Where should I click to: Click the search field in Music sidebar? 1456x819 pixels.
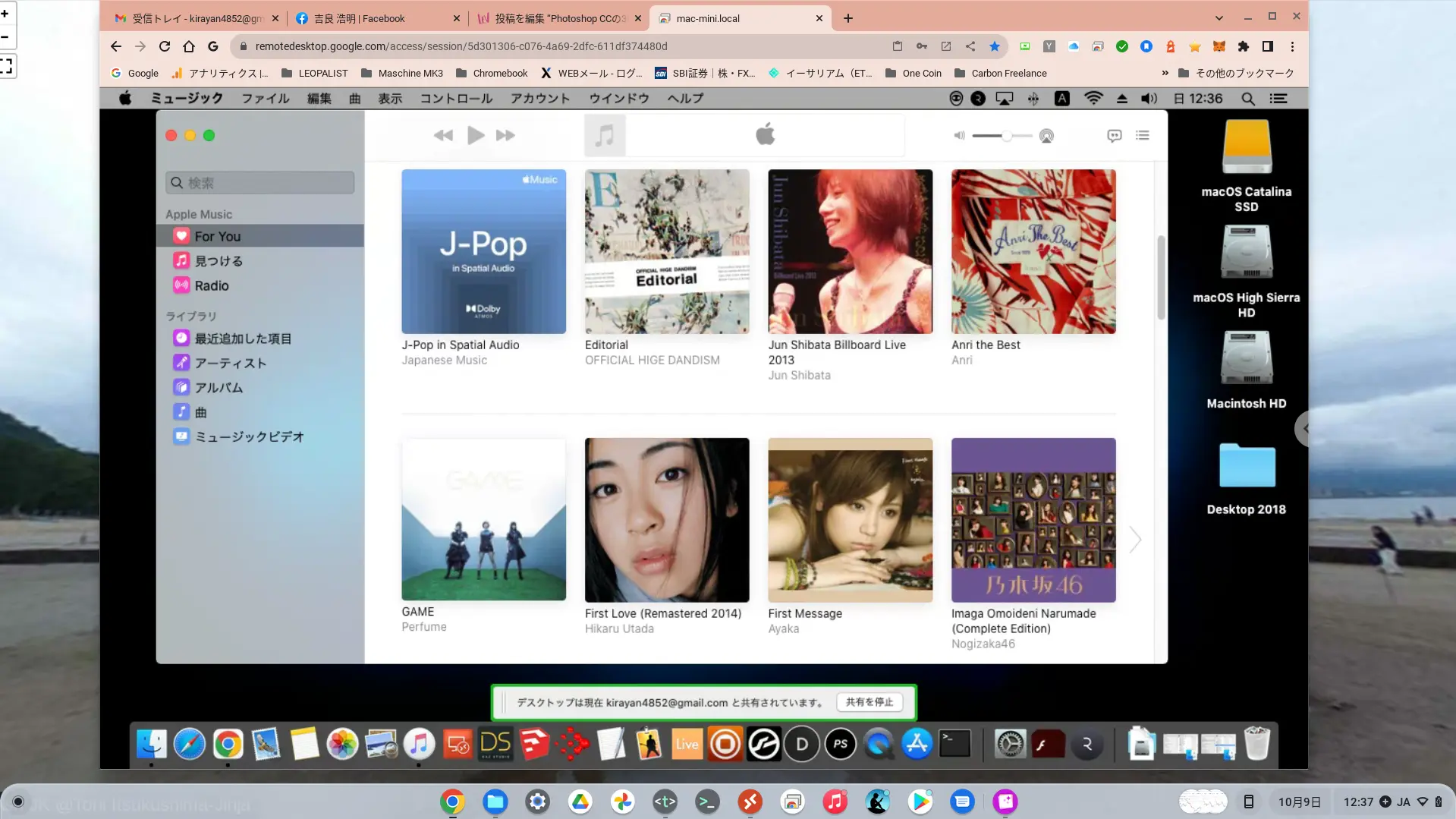[259, 183]
